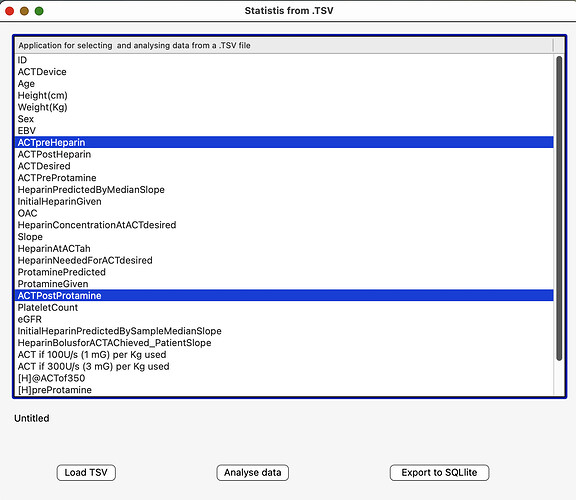Click the Analyse data button
Viewport: 576px width, 500px height.
tap(252, 472)
